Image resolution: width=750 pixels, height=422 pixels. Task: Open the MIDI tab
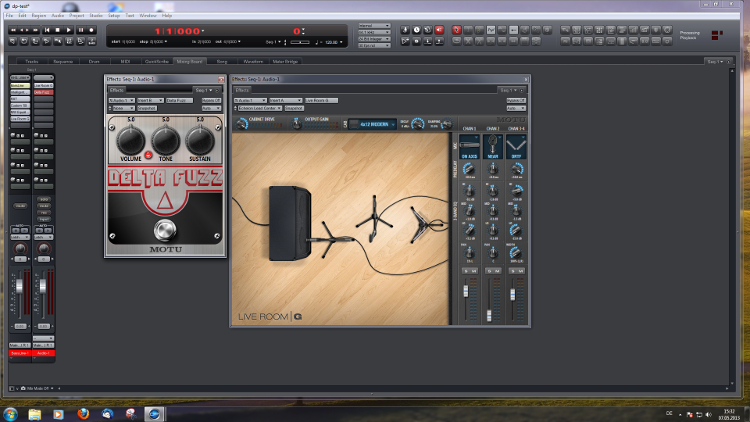coord(125,61)
